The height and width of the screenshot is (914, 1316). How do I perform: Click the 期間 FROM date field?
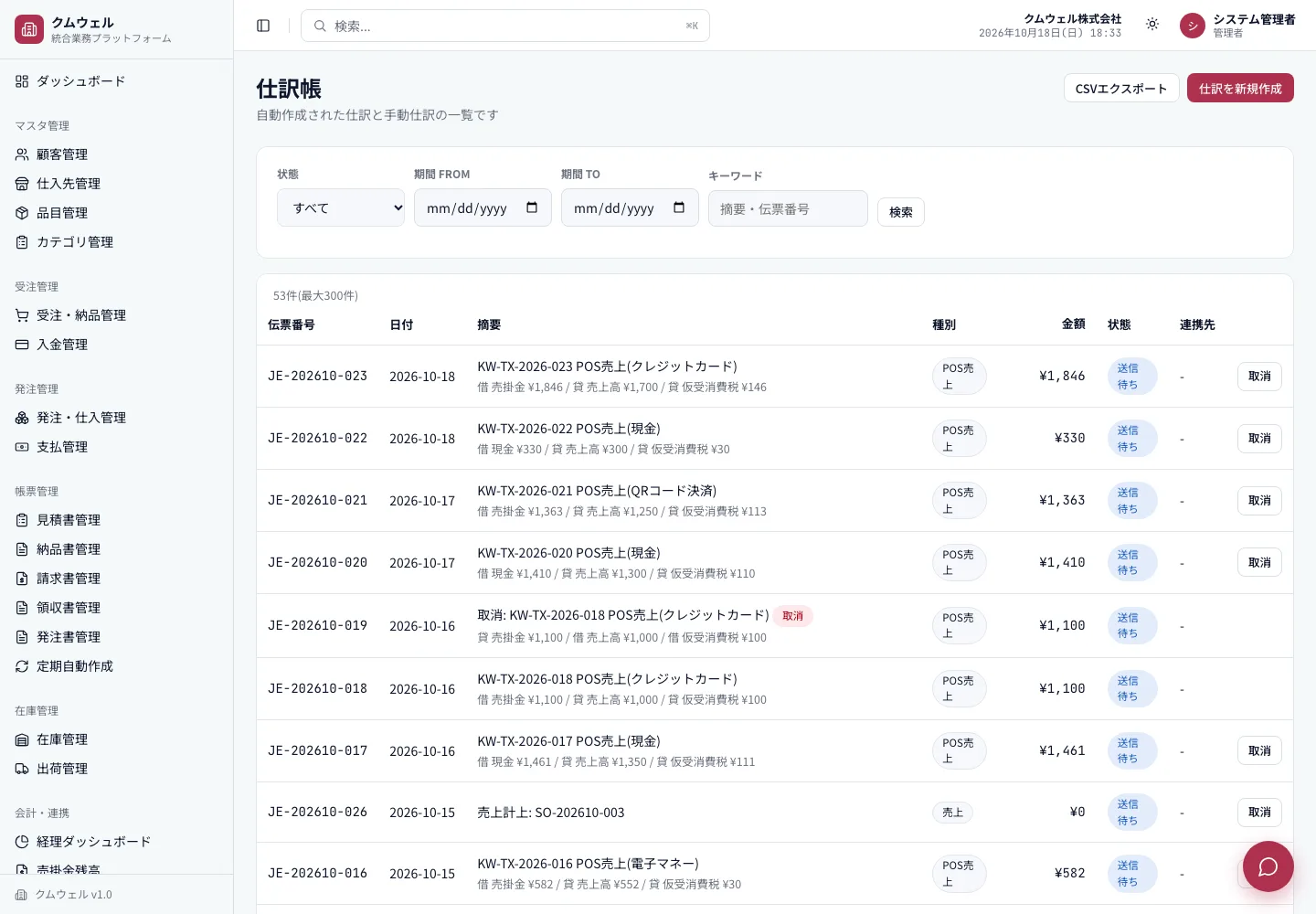(483, 207)
